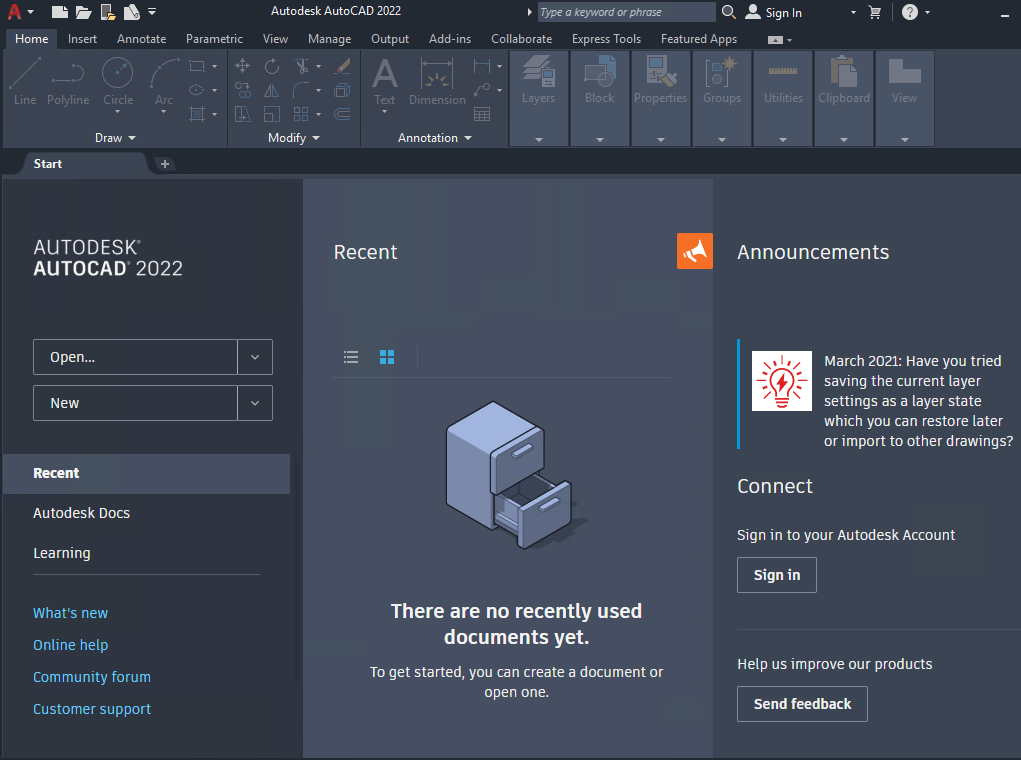
Task: Open the Manage ribbon tab
Action: point(329,39)
